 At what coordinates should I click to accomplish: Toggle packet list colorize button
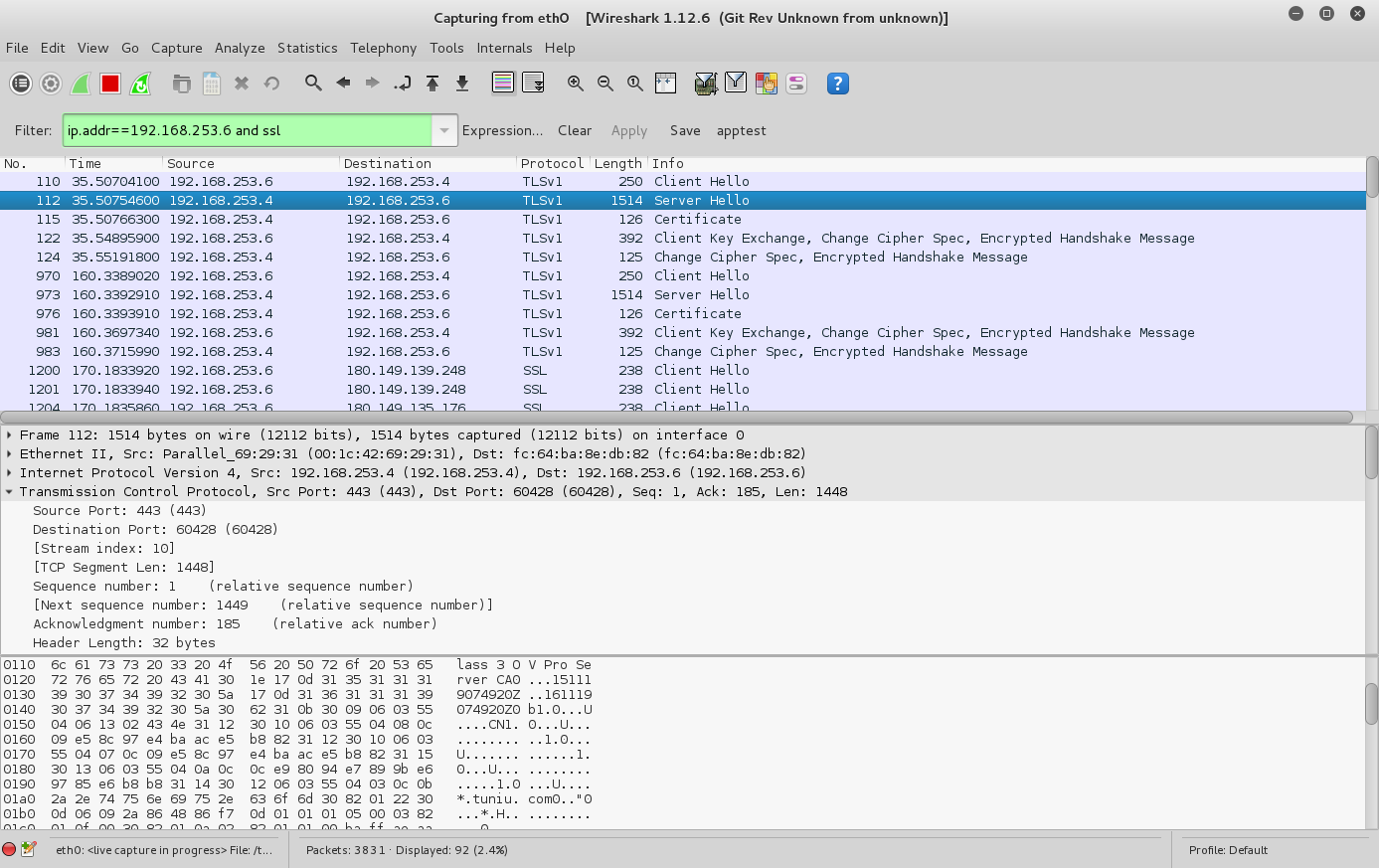click(x=503, y=84)
